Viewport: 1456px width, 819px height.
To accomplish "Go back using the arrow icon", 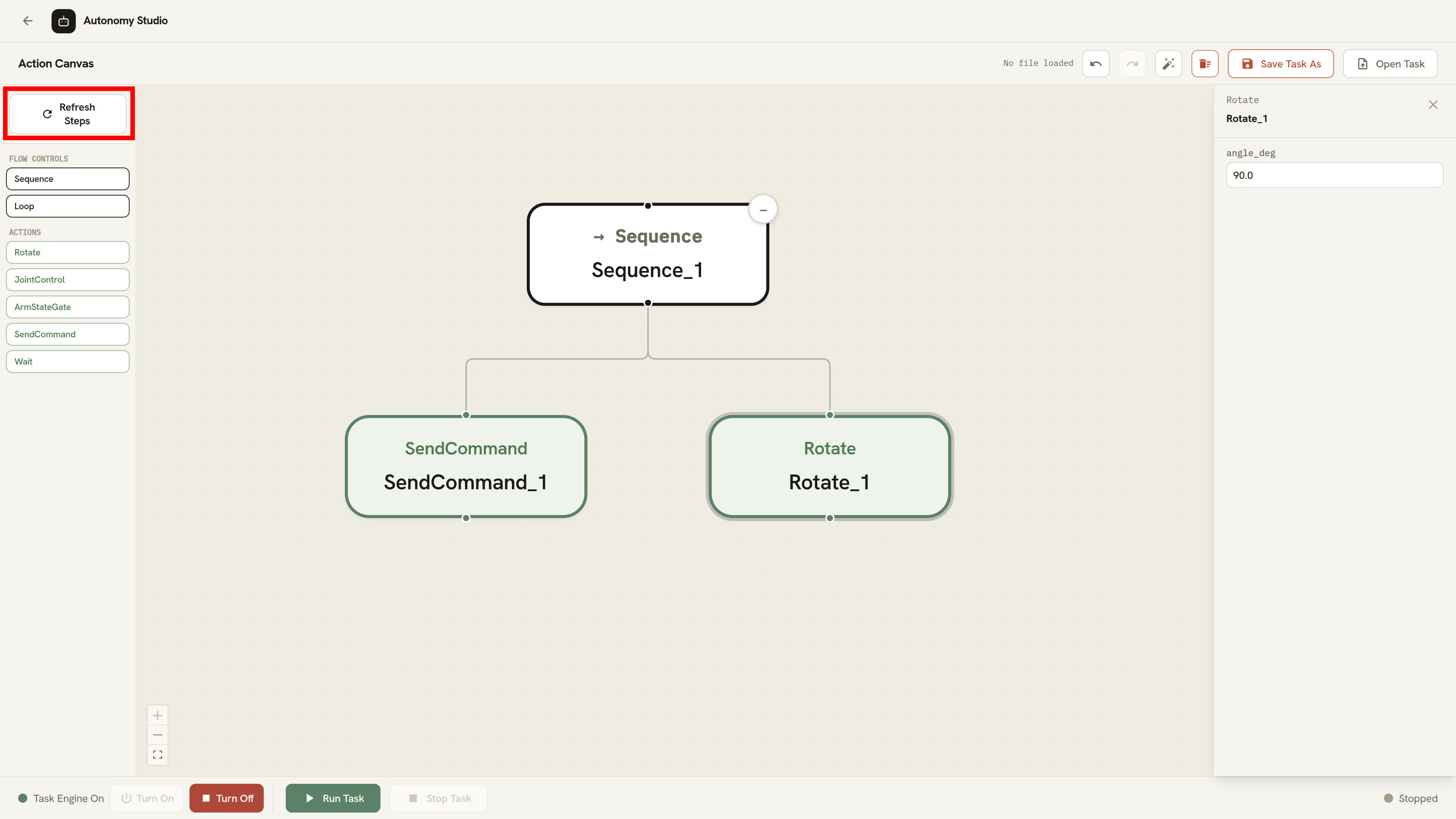I will [28, 21].
